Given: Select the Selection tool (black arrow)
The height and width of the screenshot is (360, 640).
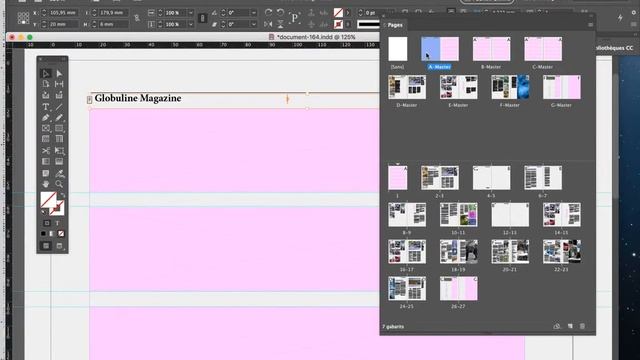Looking at the screenshot, I should [x=46, y=73].
